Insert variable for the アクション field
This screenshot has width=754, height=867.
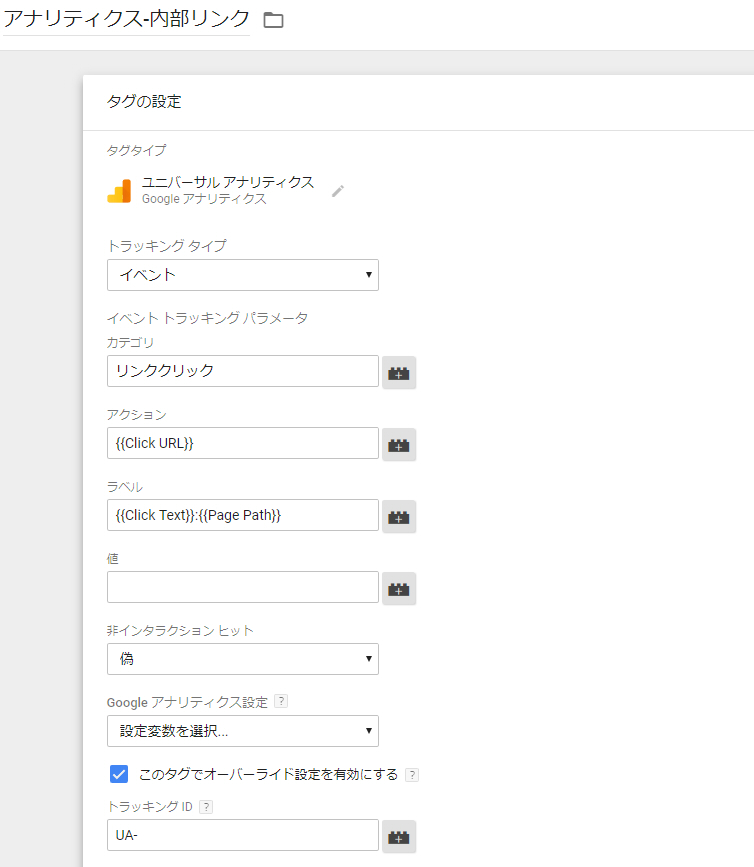pos(399,445)
